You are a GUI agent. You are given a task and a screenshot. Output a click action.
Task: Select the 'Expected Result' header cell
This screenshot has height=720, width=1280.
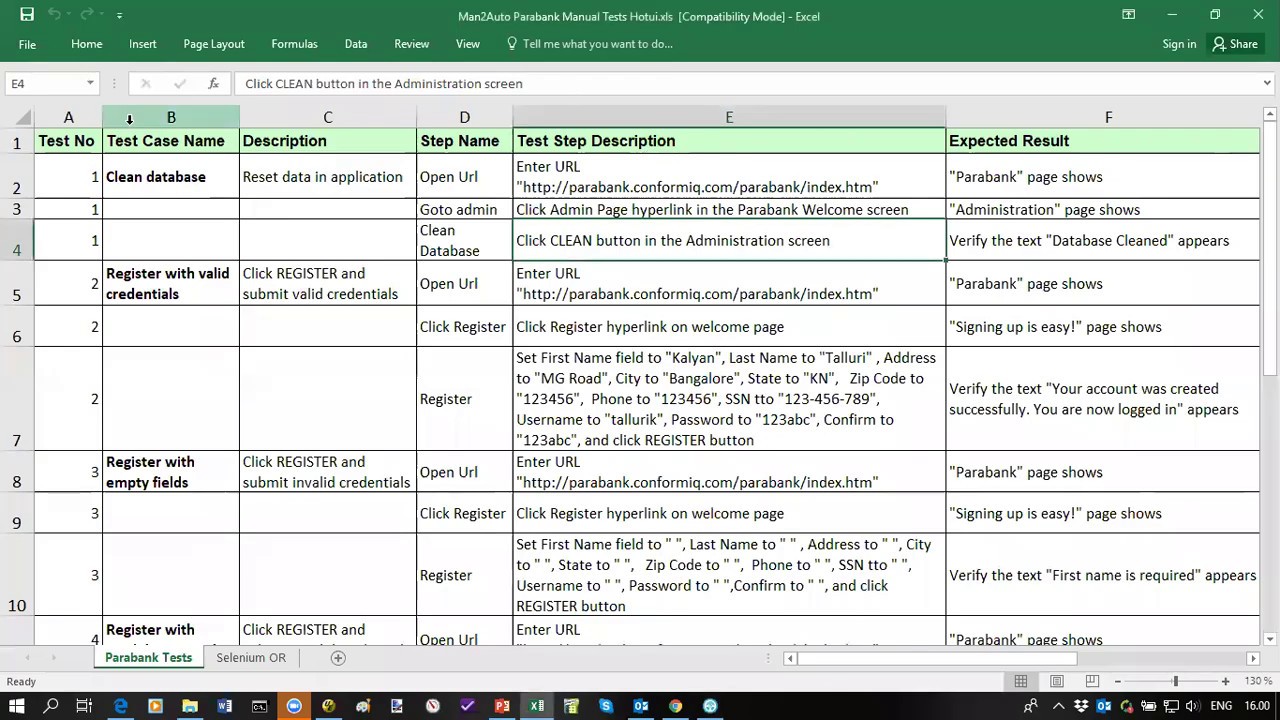[1103, 141]
